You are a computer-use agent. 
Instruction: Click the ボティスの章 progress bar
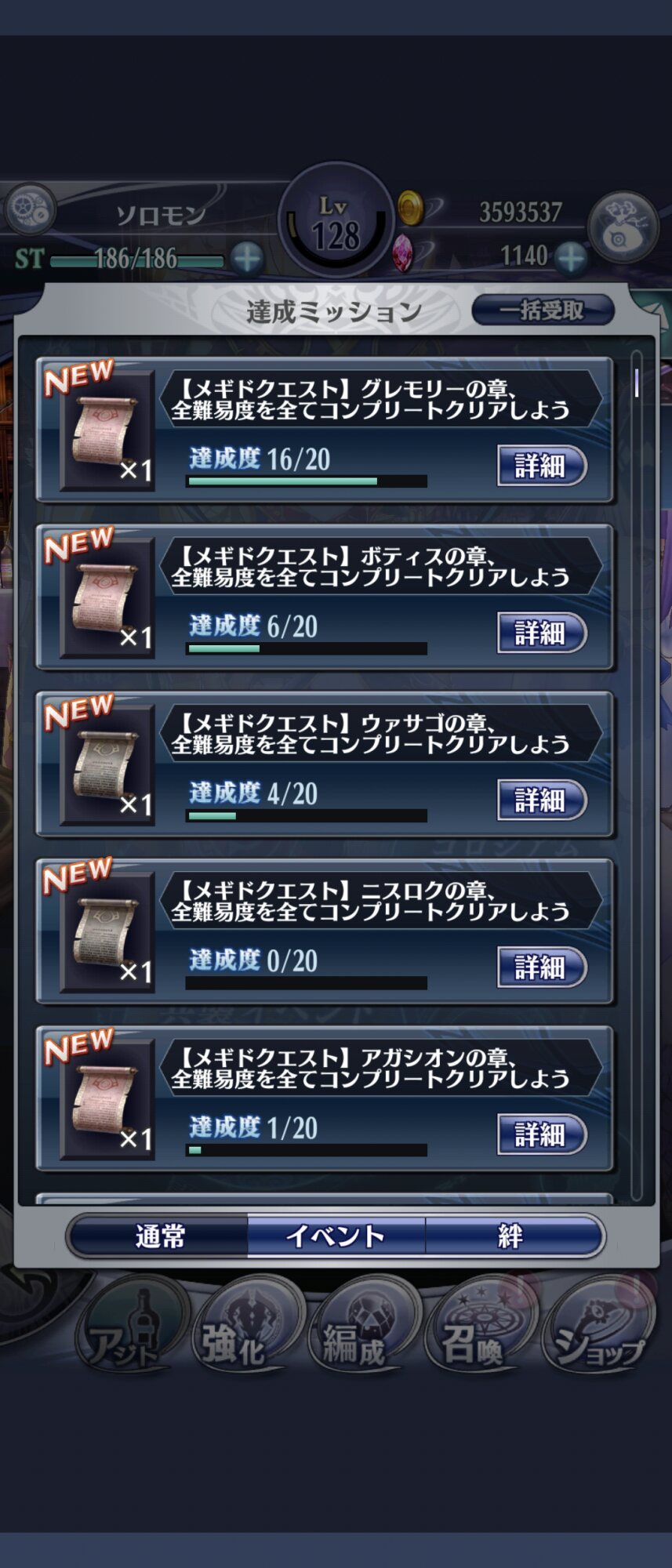click(307, 648)
